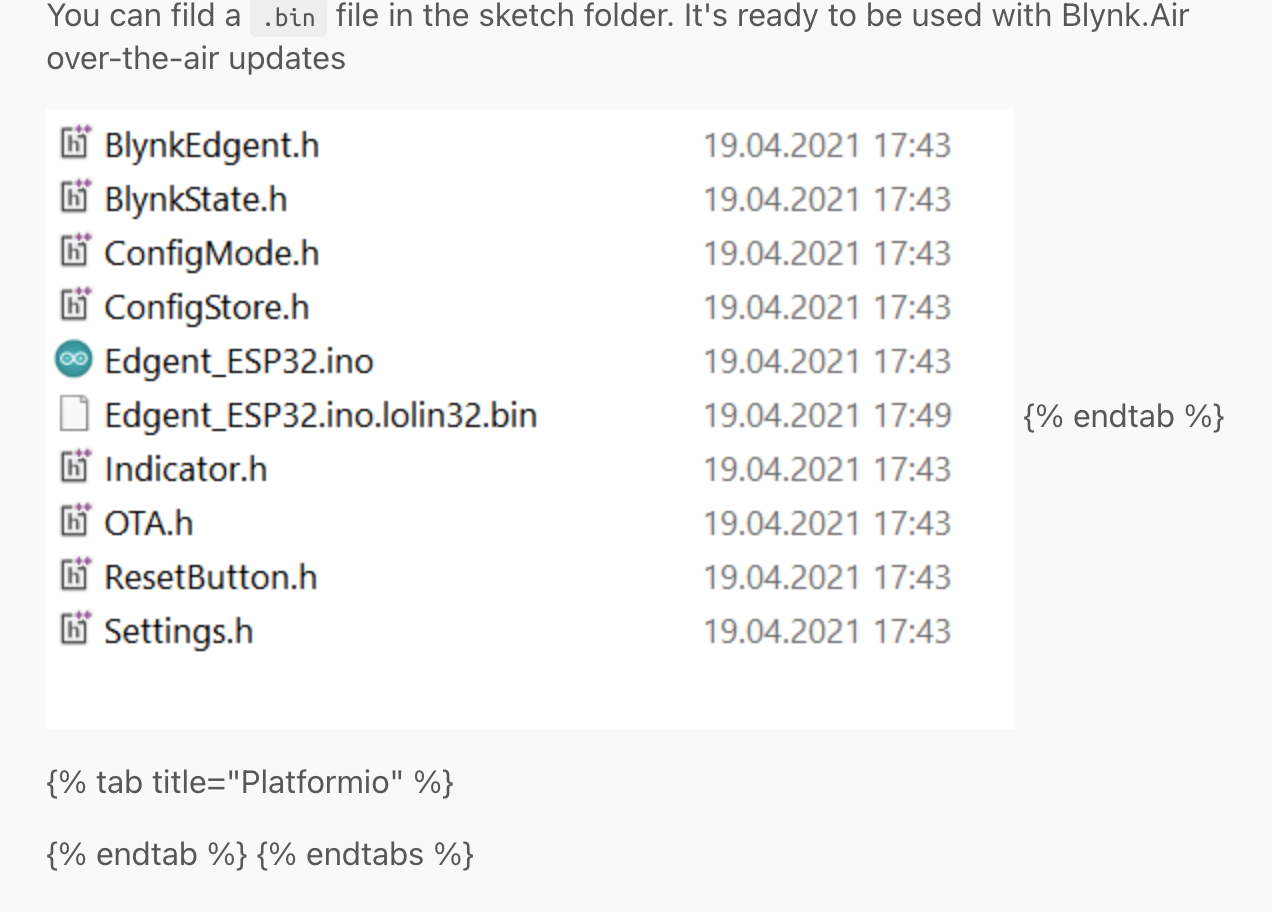The image size is (1272, 912).
Task: Click the Platformio tab marker text
Action: [x=249, y=782]
